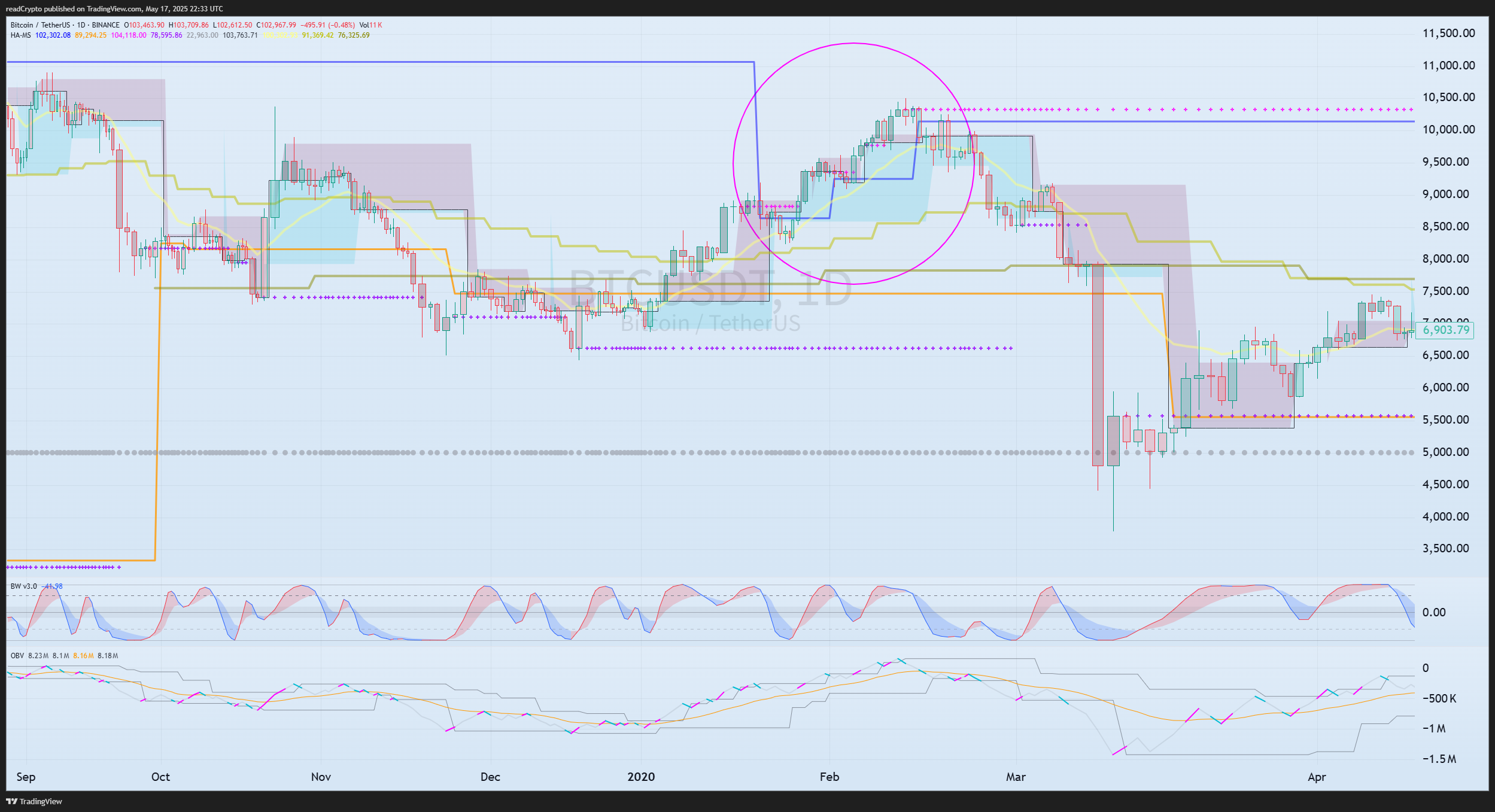Click the −500K label on OBV axis
Image resolution: width=1495 pixels, height=812 pixels.
tap(1440, 699)
